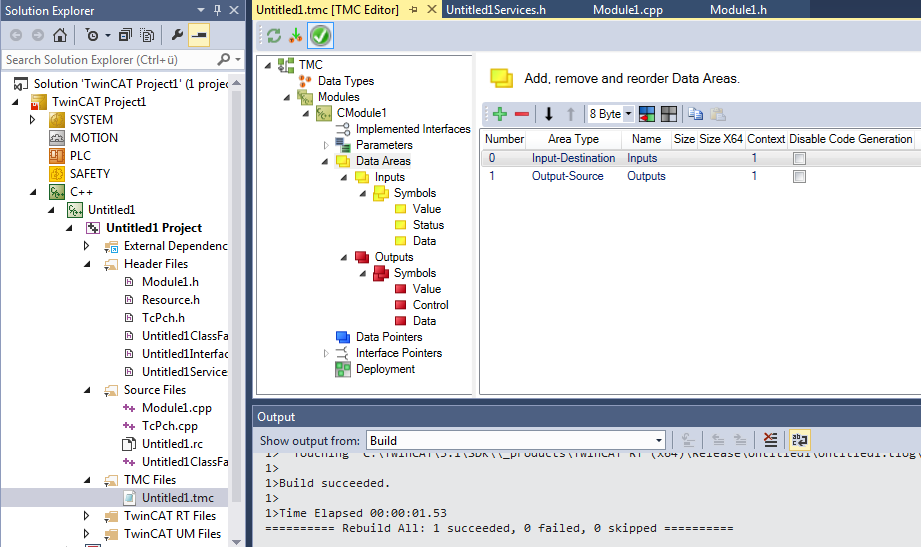
Task: Collapse the Modules node
Action: (x=287, y=97)
